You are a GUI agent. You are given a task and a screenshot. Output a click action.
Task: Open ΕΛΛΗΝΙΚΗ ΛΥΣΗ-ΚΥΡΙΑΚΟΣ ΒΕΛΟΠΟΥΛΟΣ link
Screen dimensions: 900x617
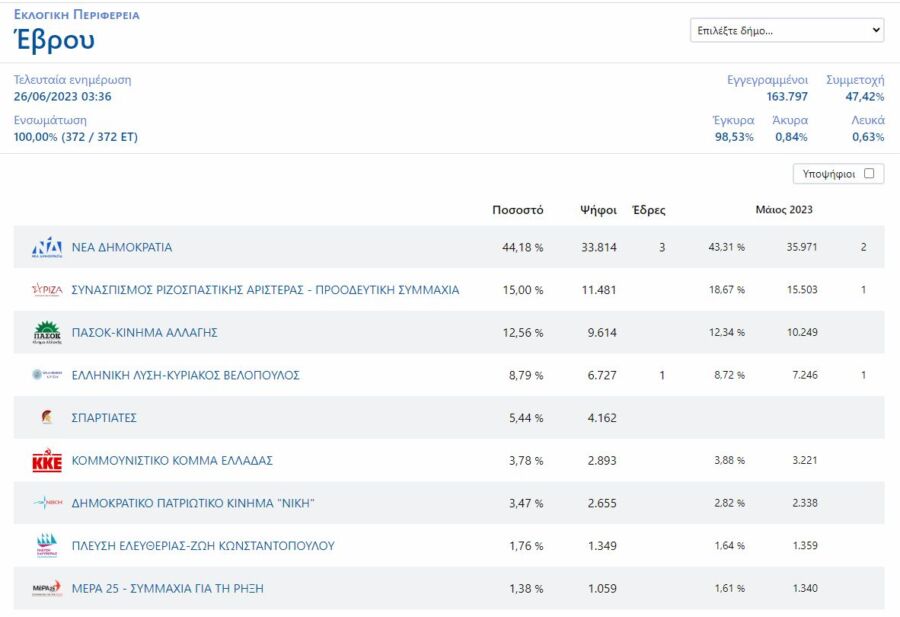(x=185, y=375)
